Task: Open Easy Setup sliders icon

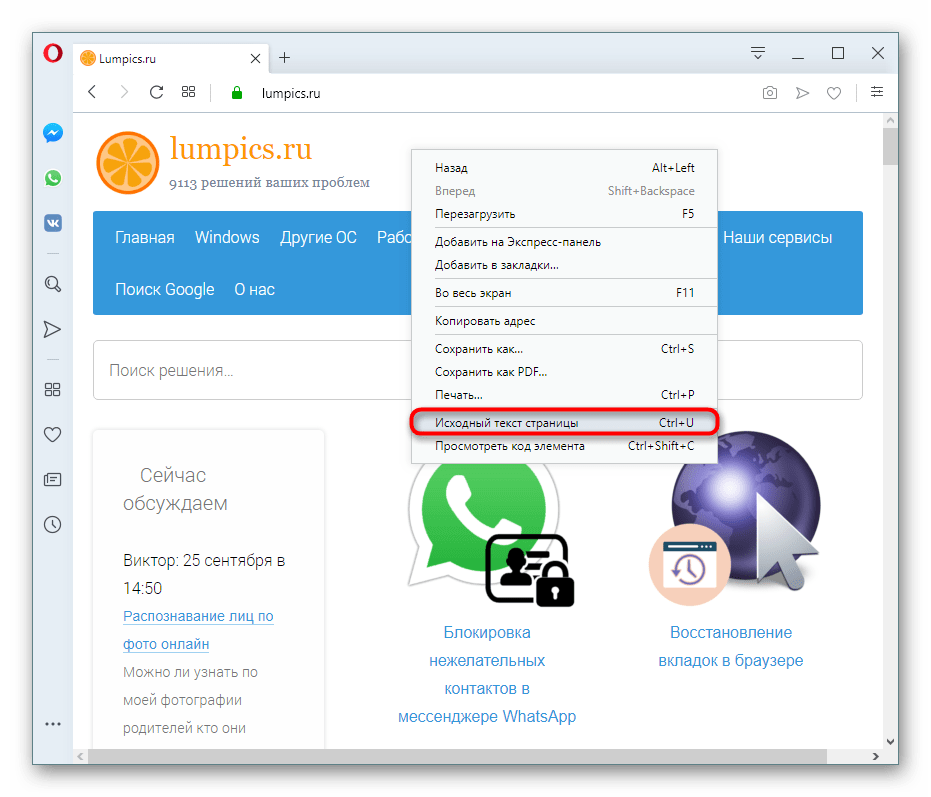Action: tap(876, 91)
